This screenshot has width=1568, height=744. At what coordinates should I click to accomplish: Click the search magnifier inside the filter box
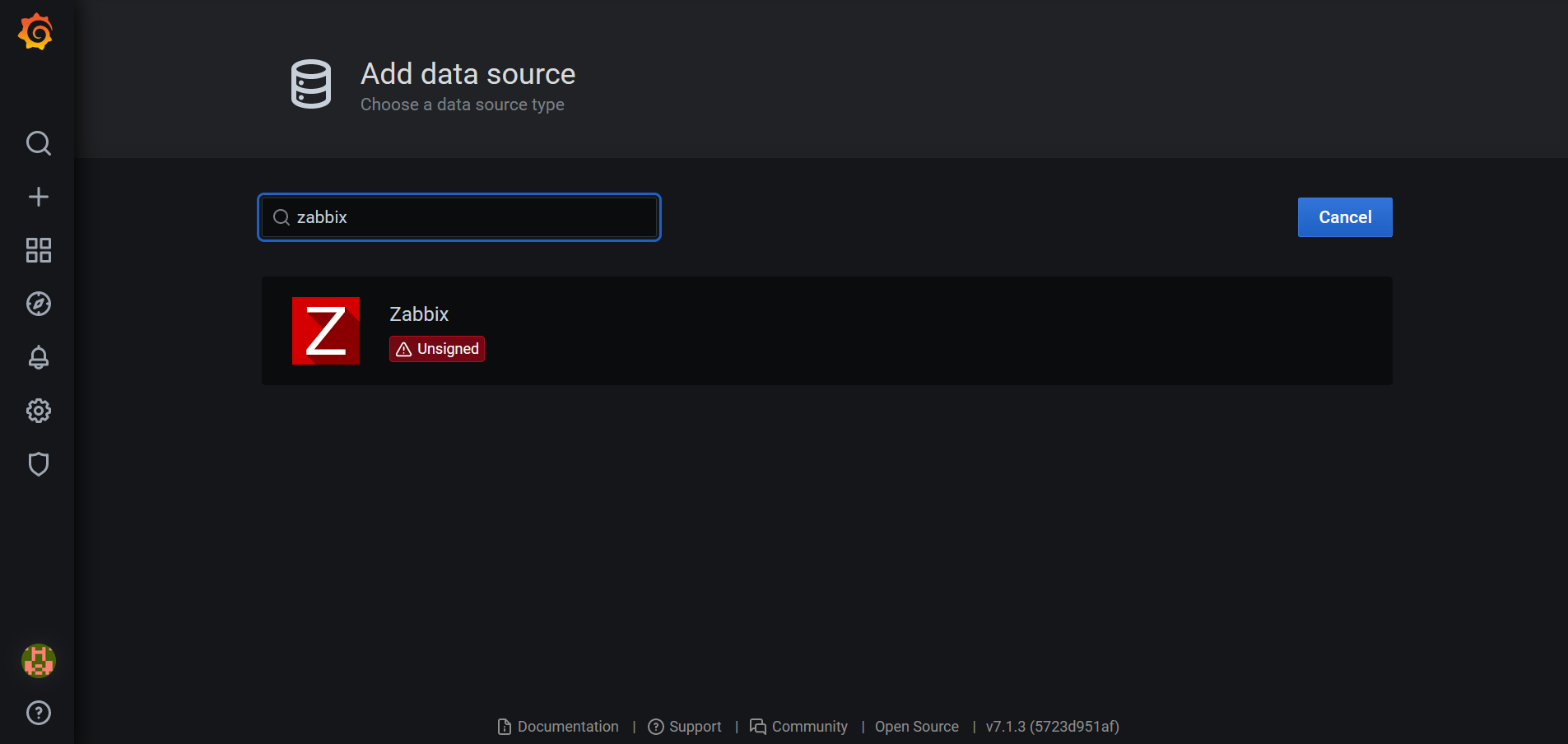[281, 216]
